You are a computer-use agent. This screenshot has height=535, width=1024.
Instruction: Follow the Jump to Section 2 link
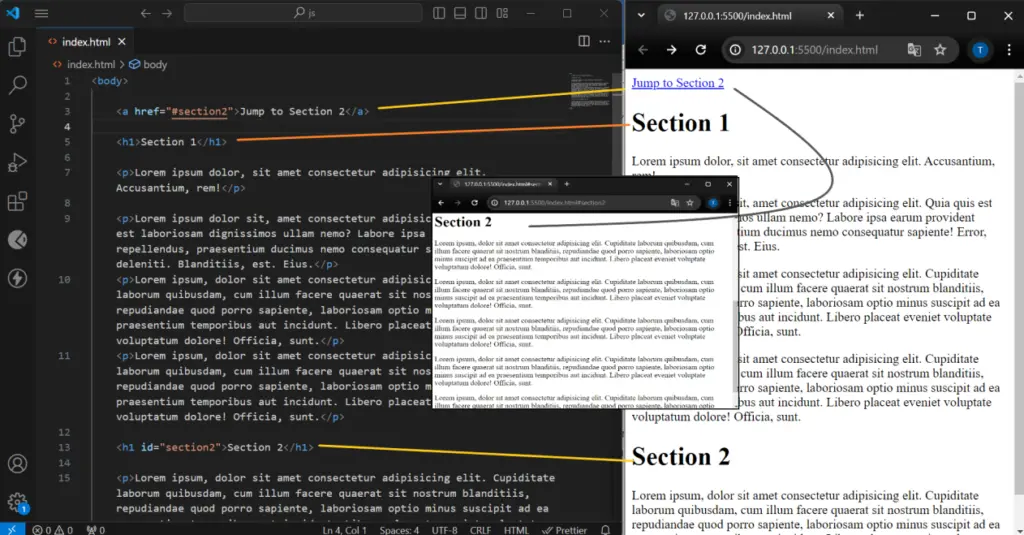click(x=677, y=83)
